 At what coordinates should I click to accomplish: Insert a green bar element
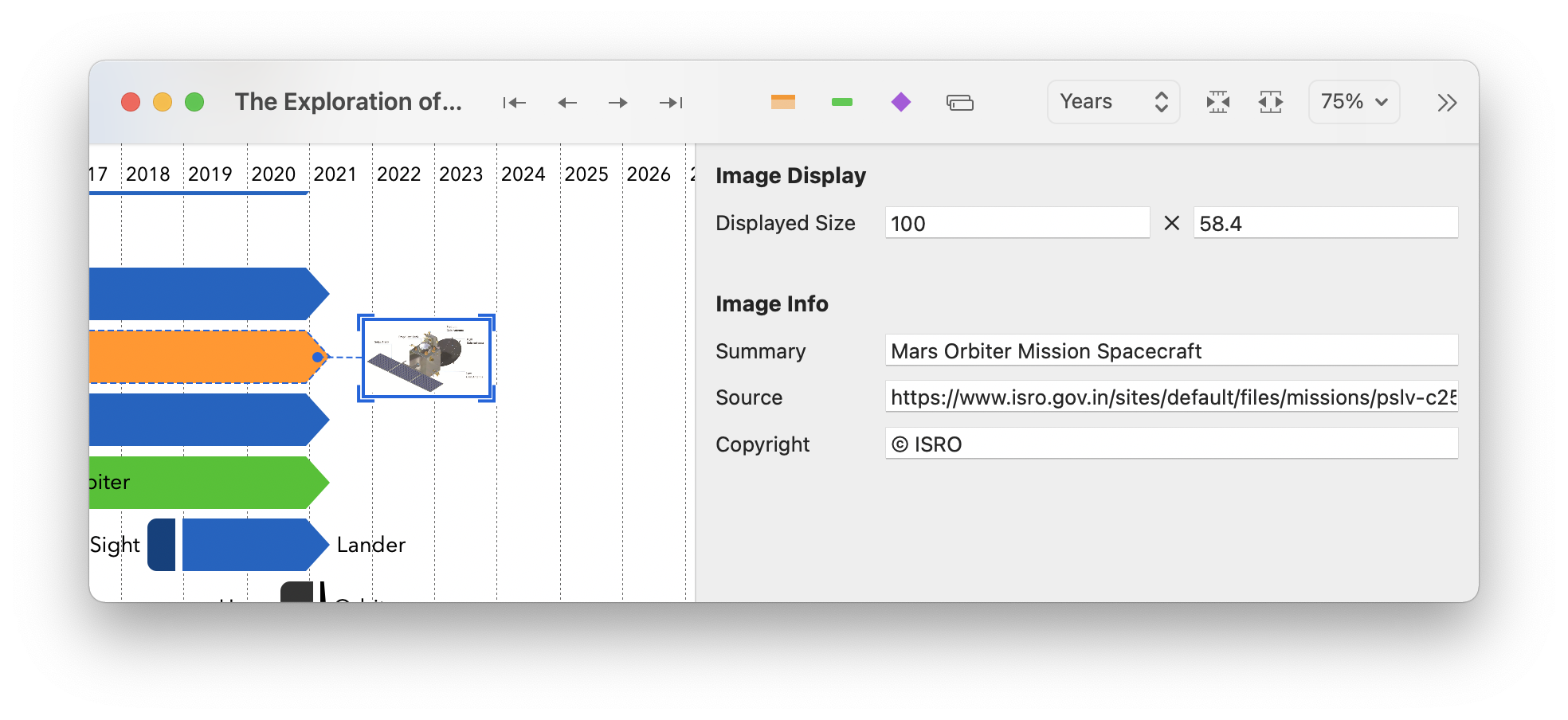tap(841, 102)
